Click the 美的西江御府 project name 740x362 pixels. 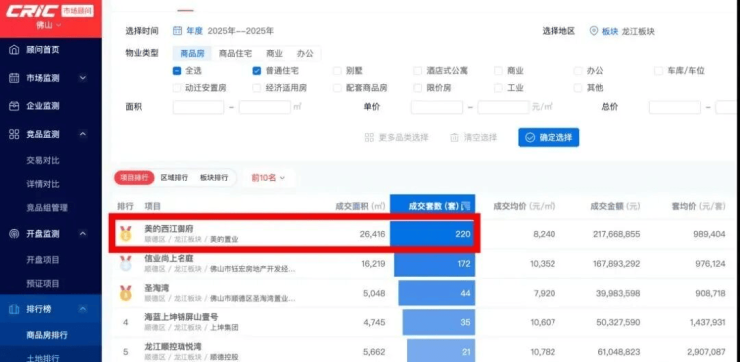tap(168, 229)
